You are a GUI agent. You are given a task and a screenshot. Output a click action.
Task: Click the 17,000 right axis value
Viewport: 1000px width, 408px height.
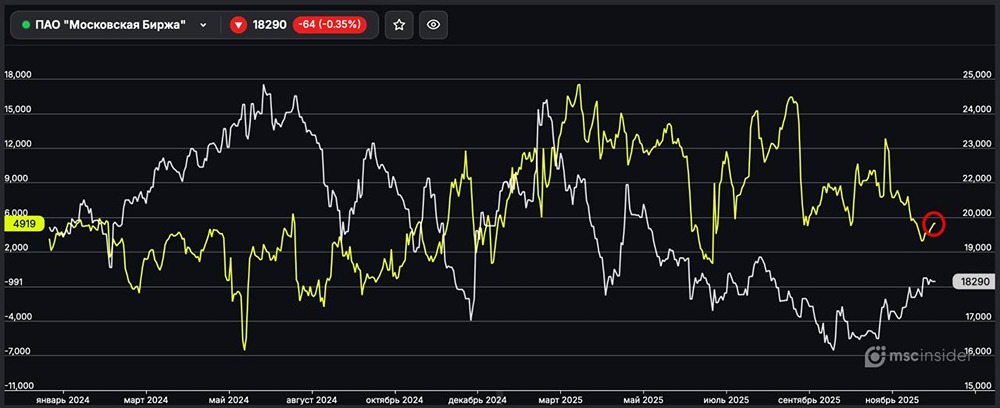[x=976, y=317]
